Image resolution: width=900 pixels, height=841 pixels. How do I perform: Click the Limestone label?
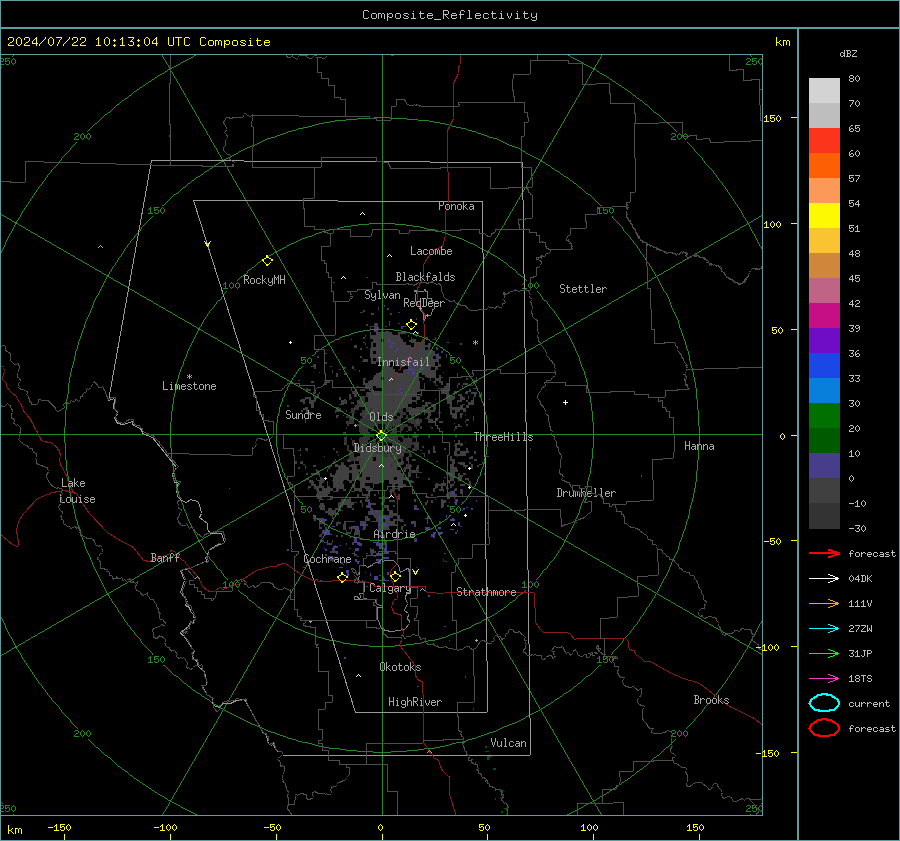coord(189,386)
